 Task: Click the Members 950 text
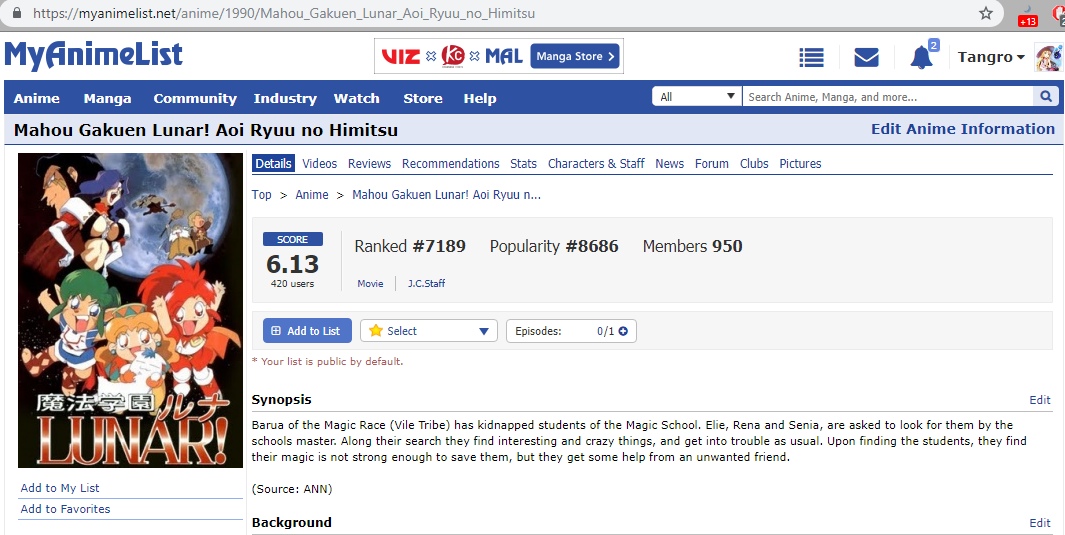(693, 246)
